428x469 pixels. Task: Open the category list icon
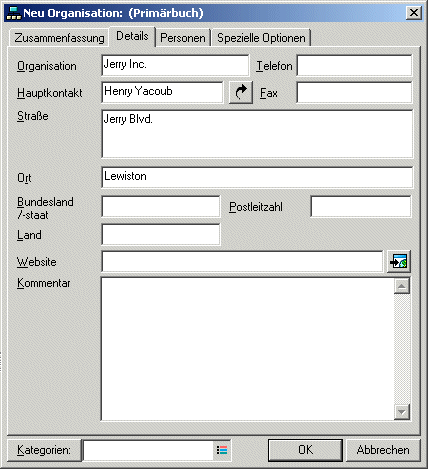(222, 450)
